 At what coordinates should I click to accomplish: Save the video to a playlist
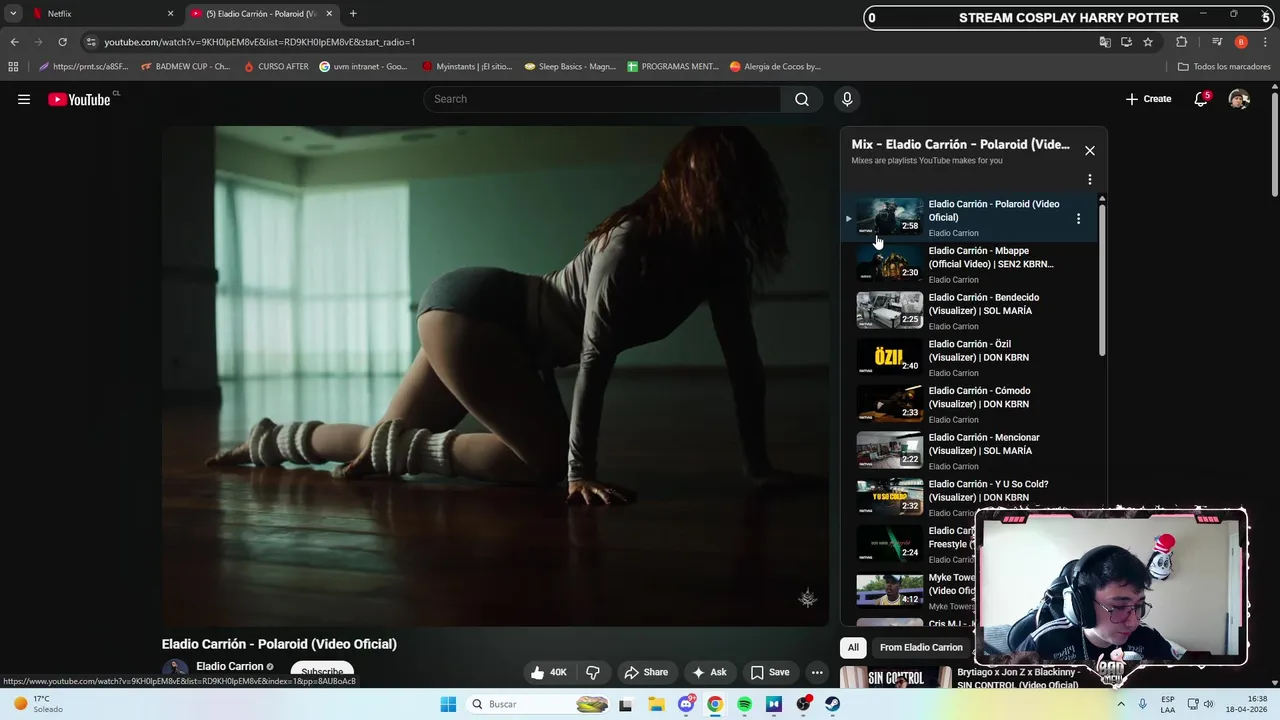pyautogui.click(x=770, y=672)
